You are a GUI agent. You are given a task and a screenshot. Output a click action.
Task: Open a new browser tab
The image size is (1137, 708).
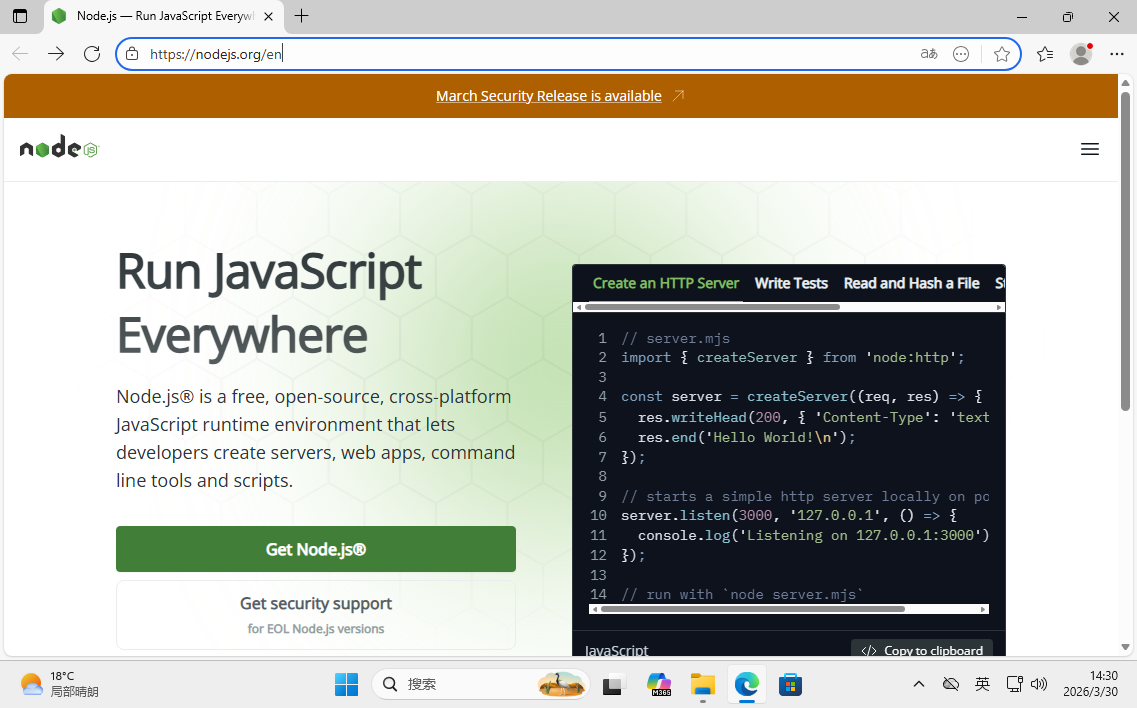[x=302, y=16]
